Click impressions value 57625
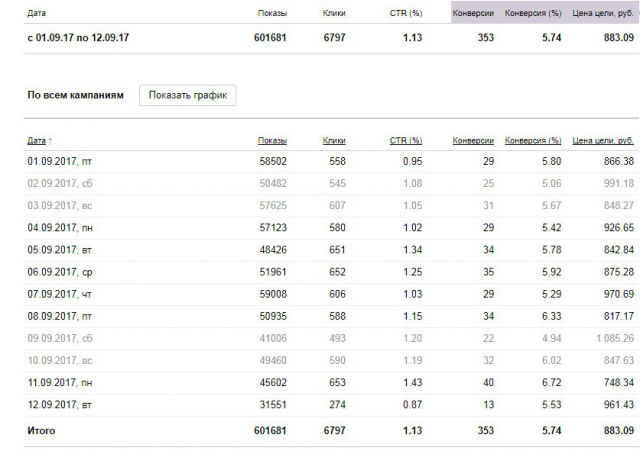The width and height of the screenshot is (640, 454). point(273,205)
